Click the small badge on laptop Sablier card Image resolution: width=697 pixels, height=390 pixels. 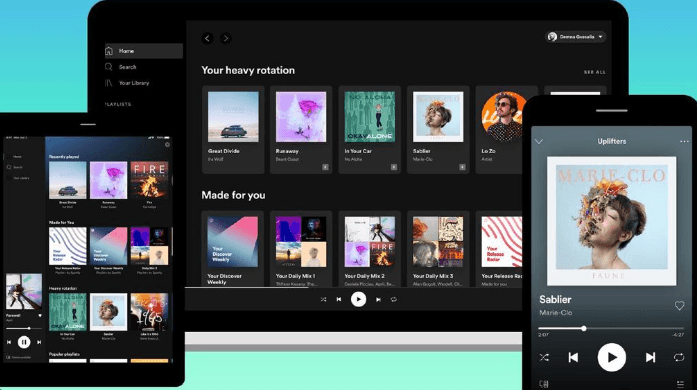coord(462,167)
